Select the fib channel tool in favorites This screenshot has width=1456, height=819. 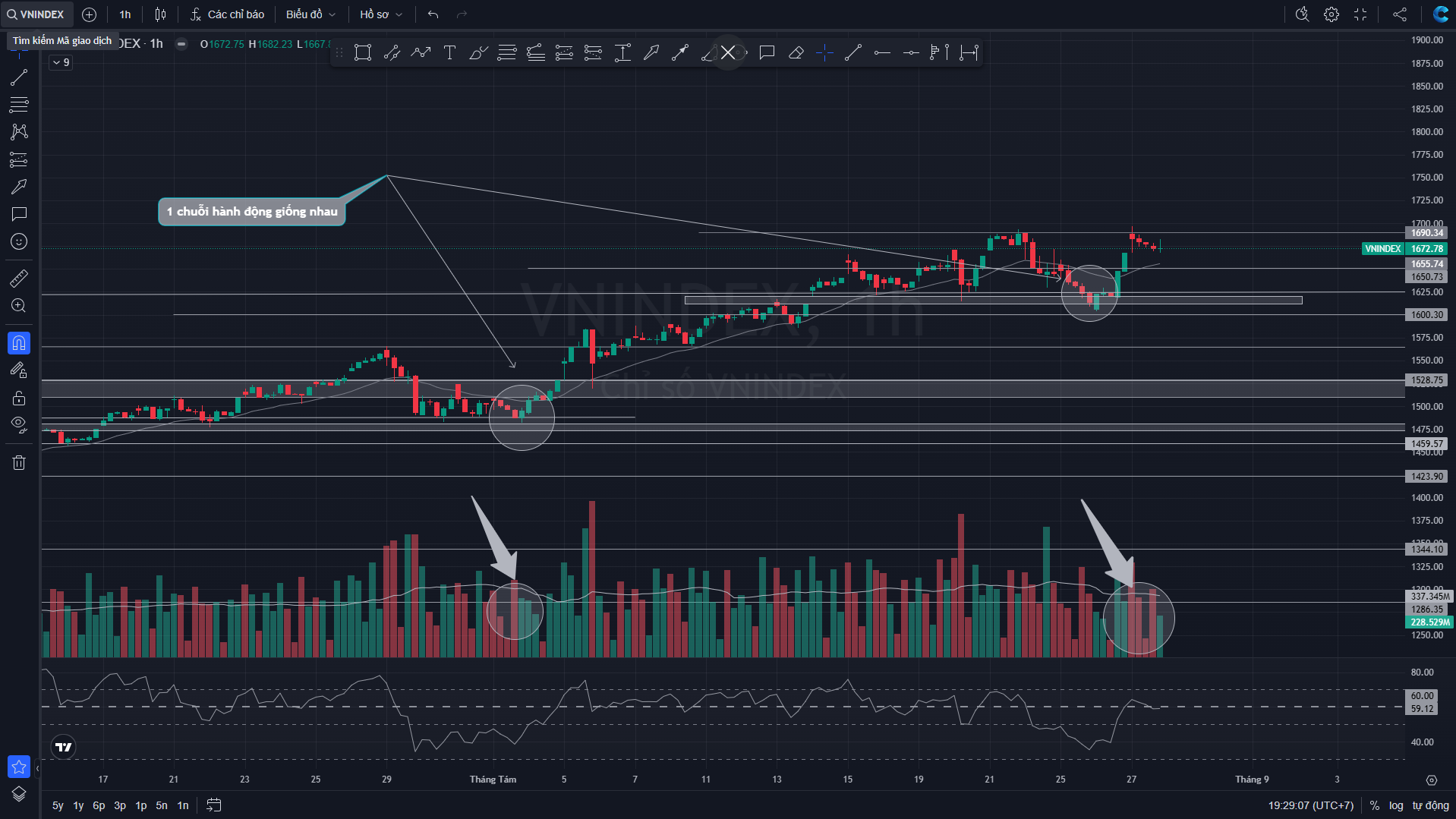click(x=536, y=52)
